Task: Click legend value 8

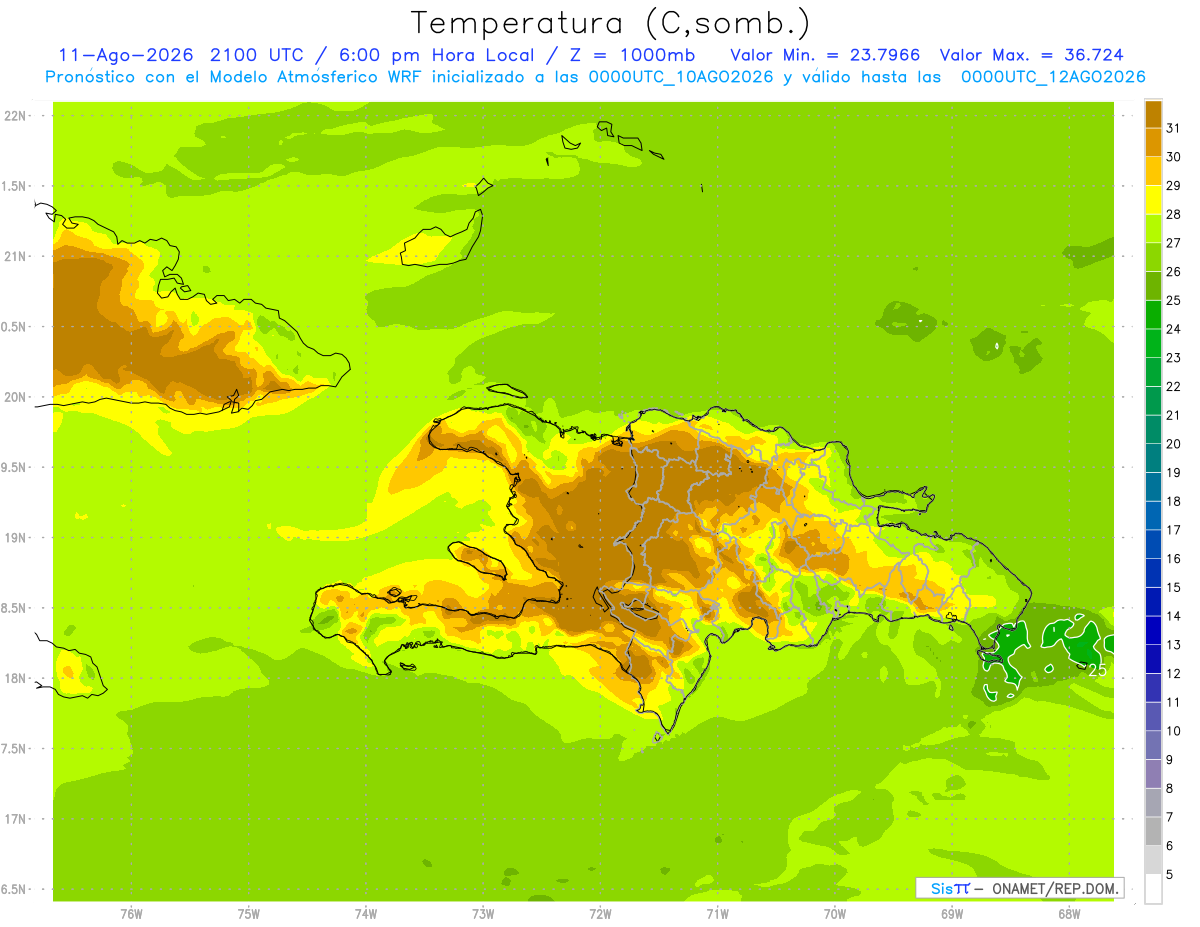Action: click(1170, 788)
